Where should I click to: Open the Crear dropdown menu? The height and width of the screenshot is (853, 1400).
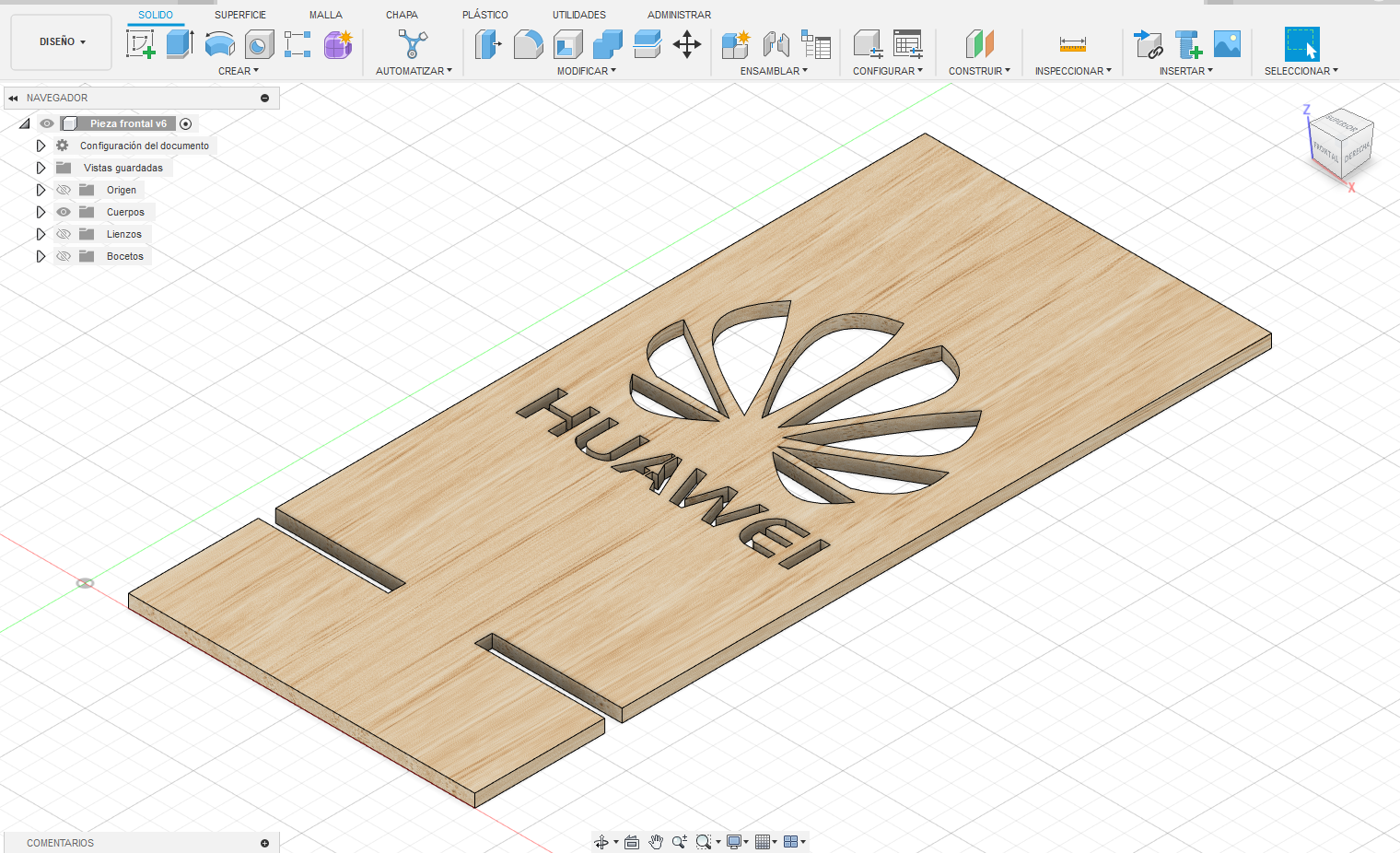click(239, 71)
